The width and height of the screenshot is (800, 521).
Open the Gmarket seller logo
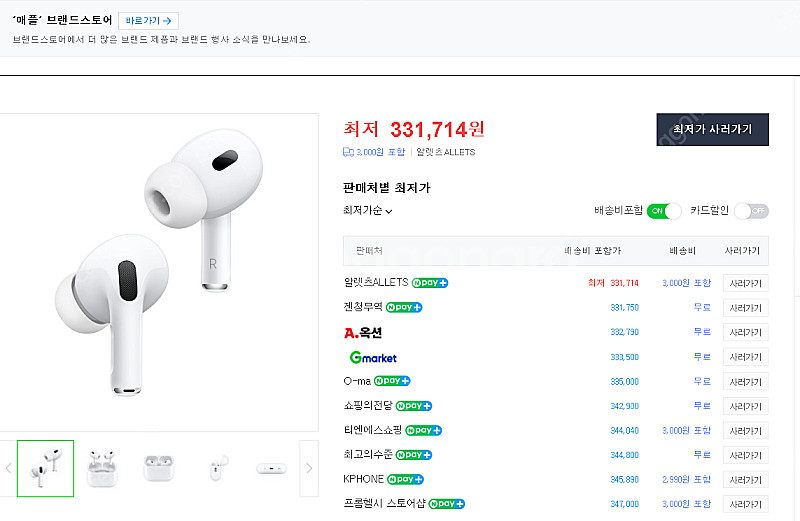pyautogui.click(x=373, y=357)
